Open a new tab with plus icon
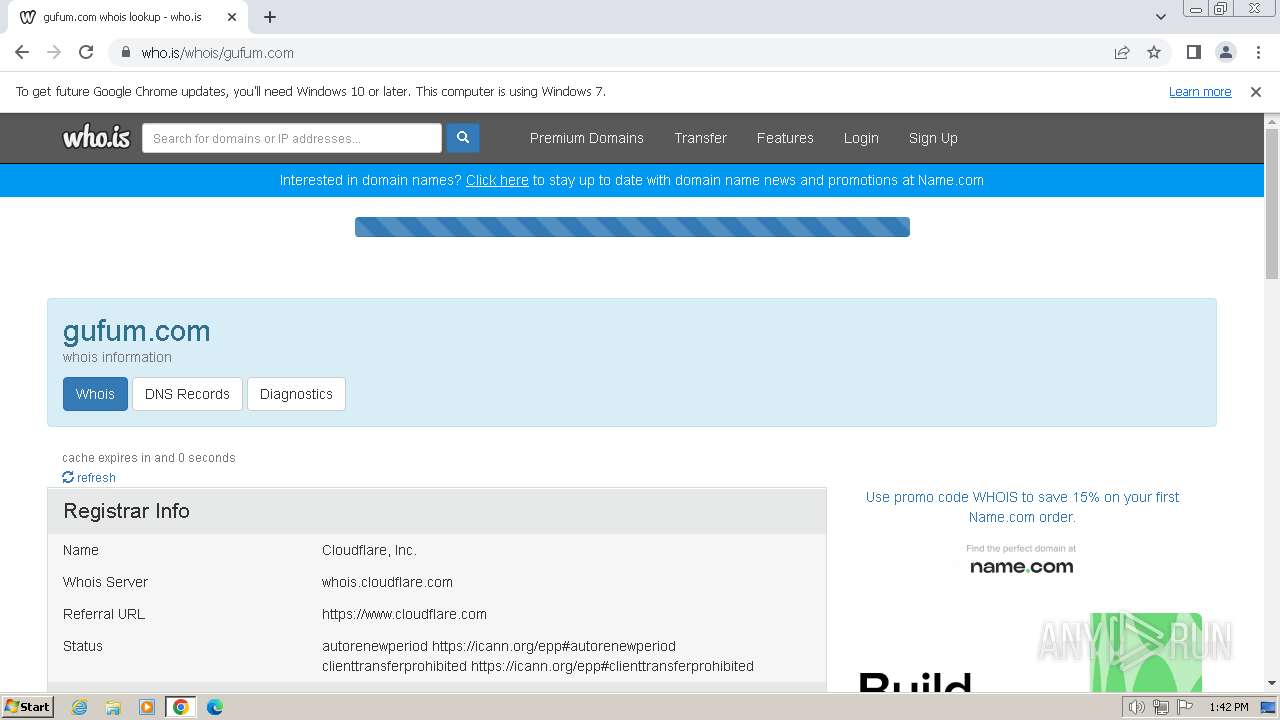The image size is (1280, 720). [x=270, y=17]
